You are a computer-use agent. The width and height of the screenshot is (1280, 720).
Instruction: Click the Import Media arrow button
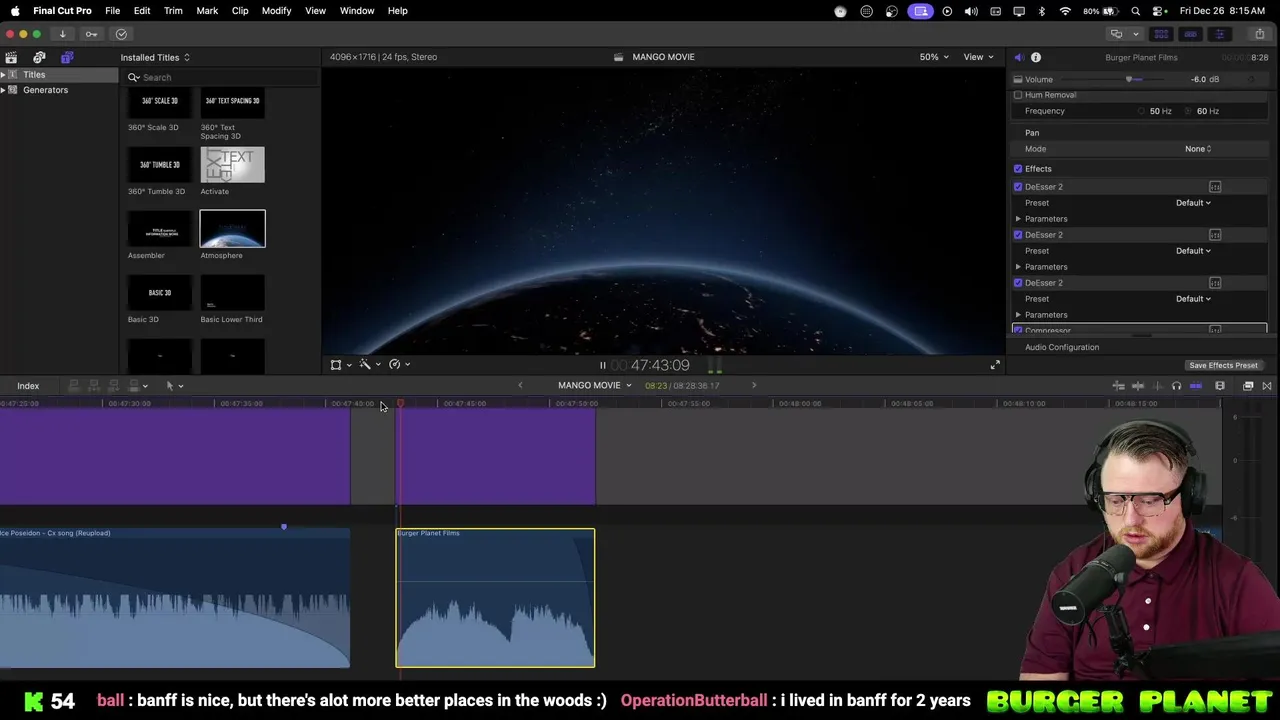pos(62,34)
